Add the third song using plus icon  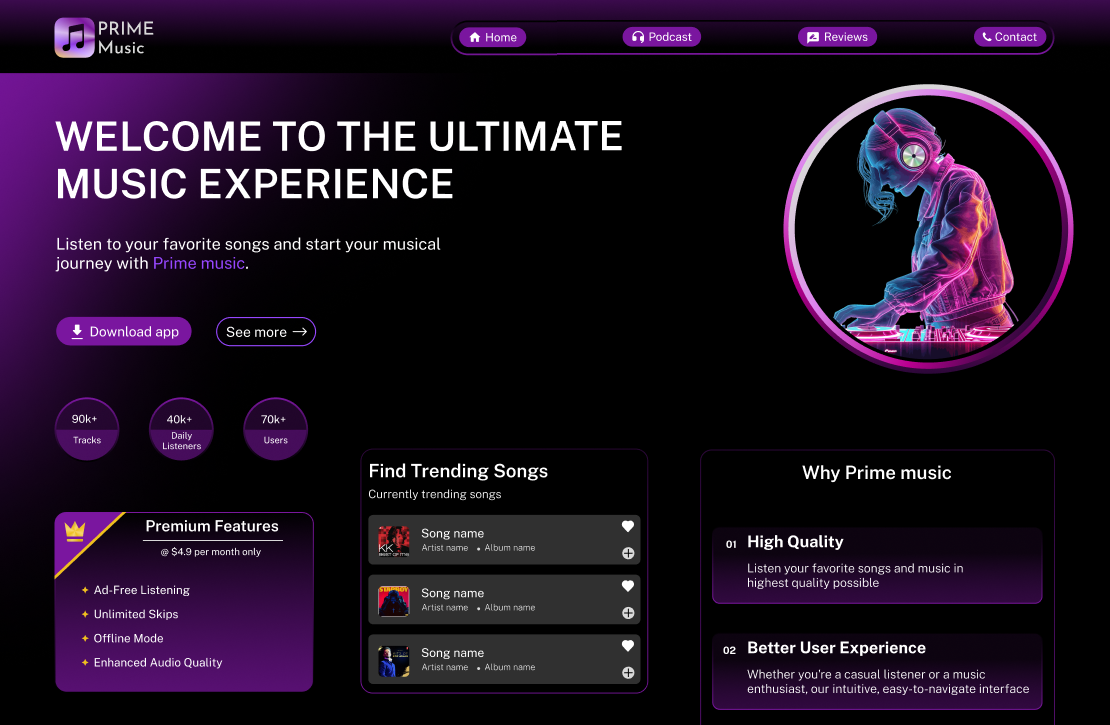pos(628,673)
